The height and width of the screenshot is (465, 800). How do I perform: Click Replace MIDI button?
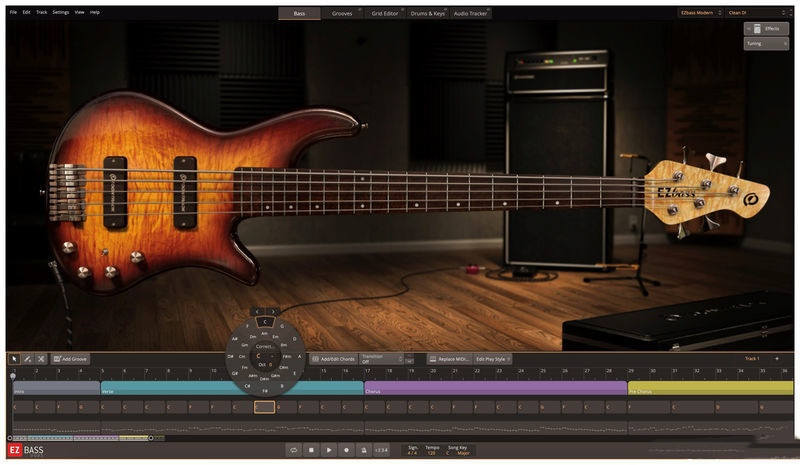point(449,359)
